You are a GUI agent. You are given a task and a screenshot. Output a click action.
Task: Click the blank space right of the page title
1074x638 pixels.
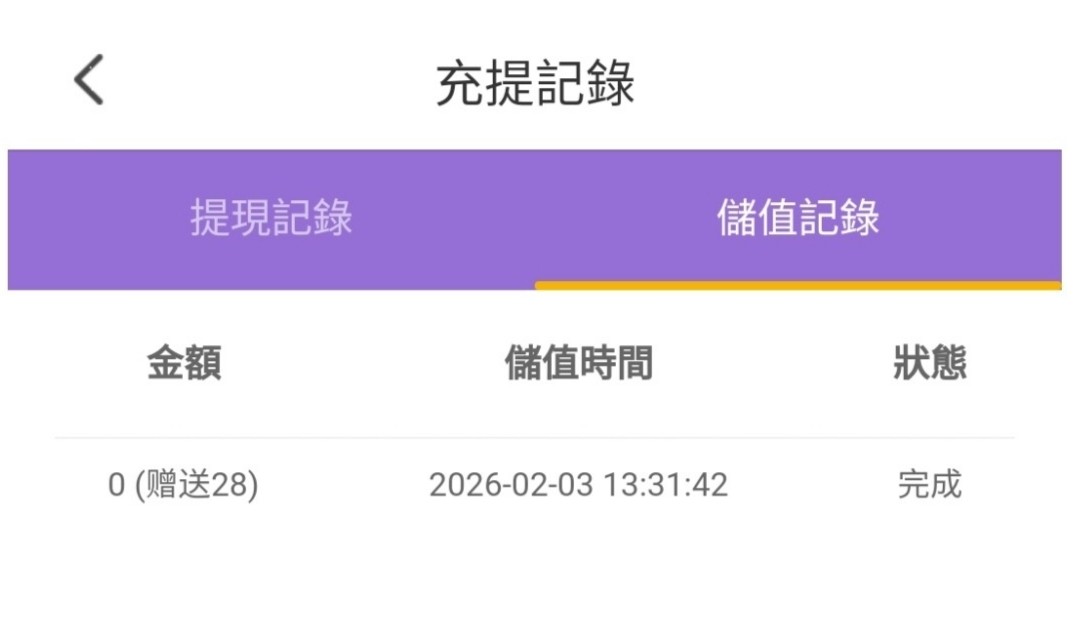[x=850, y=83]
